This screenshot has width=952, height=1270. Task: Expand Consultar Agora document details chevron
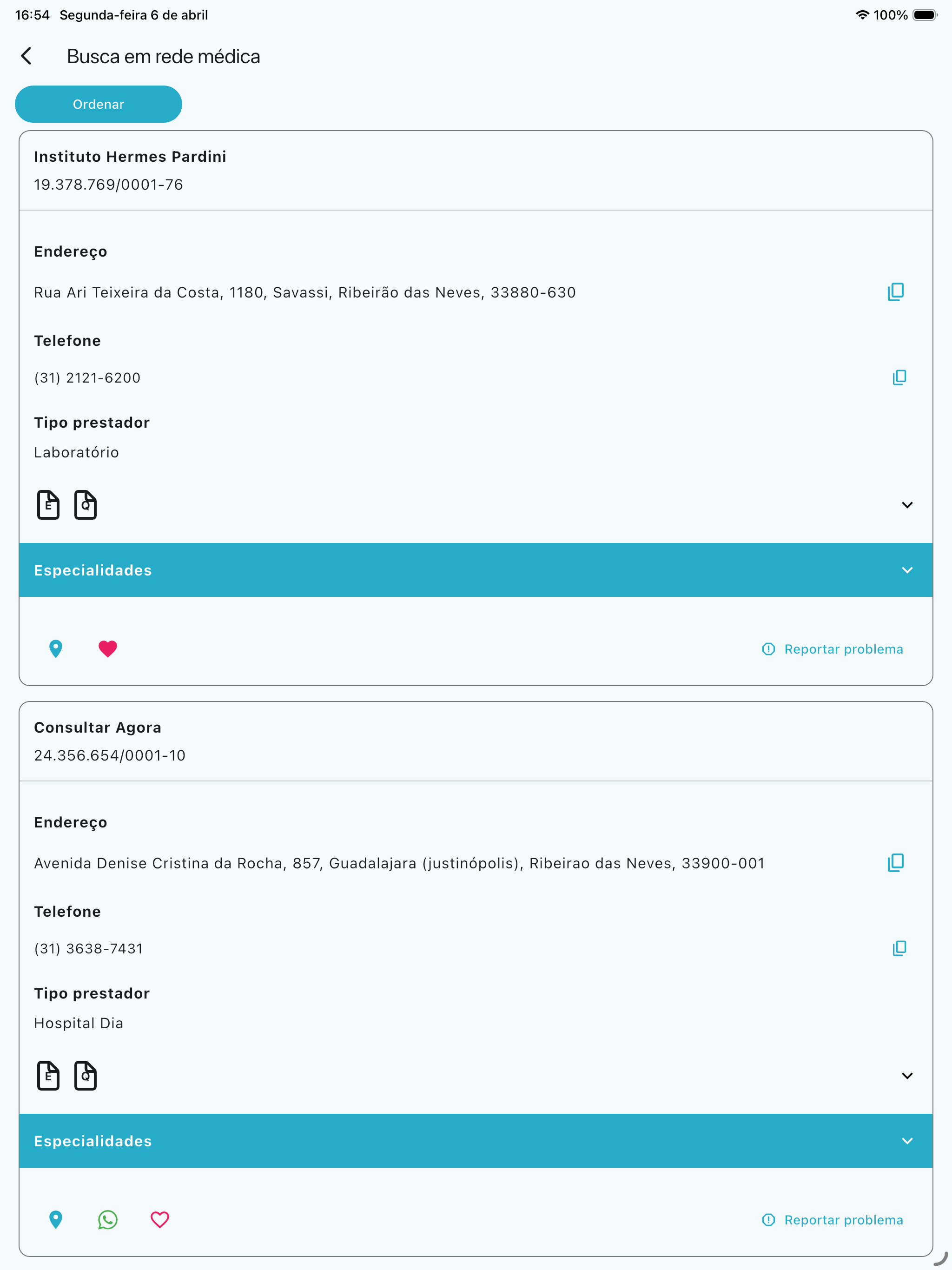pos(906,1075)
